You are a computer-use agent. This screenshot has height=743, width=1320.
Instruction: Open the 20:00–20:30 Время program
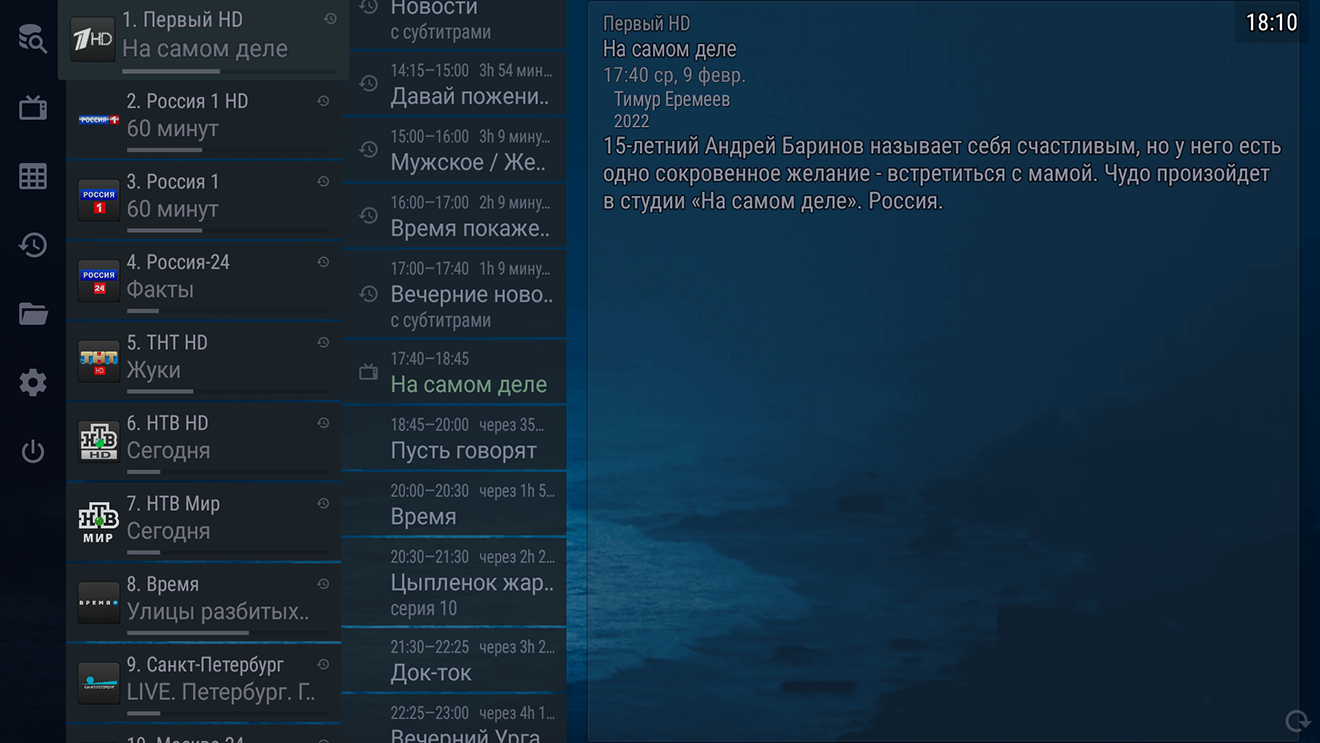(454, 504)
